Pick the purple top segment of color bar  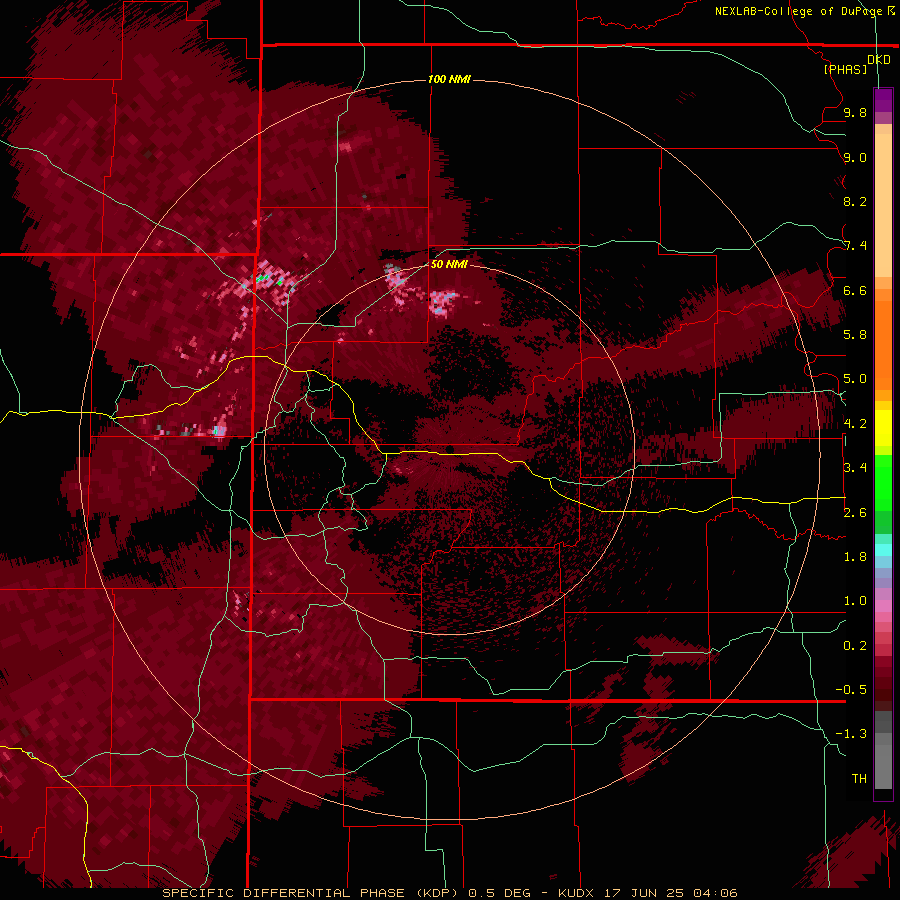[x=883, y=101]
